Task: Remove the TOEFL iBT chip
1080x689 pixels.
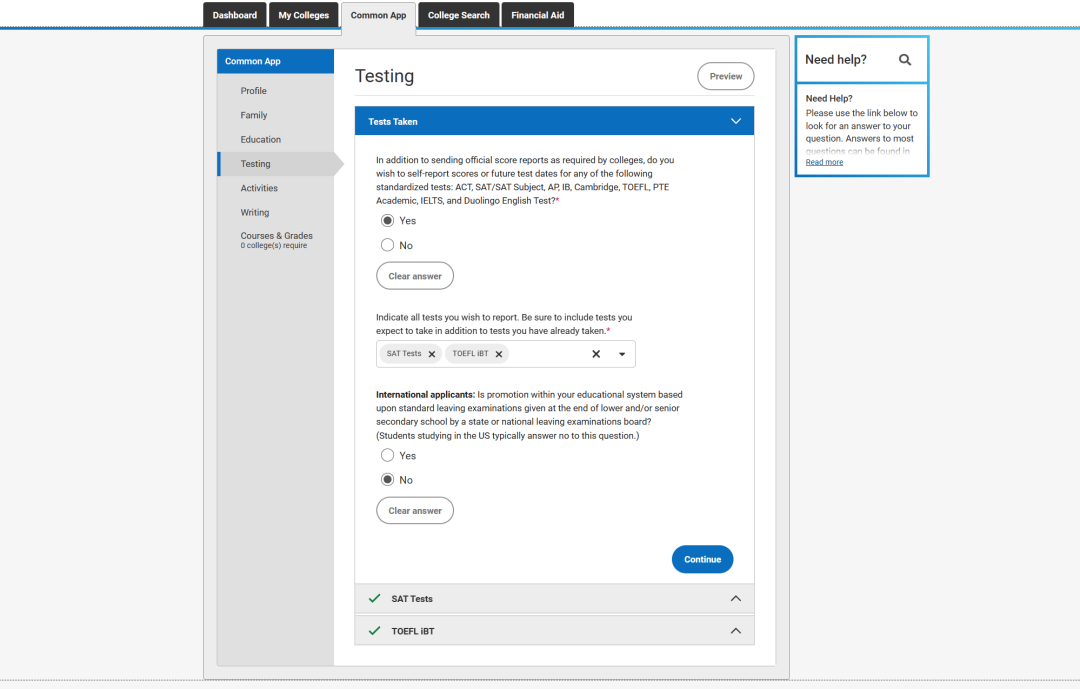Action: pyautogui.click(x=499, y=354)
